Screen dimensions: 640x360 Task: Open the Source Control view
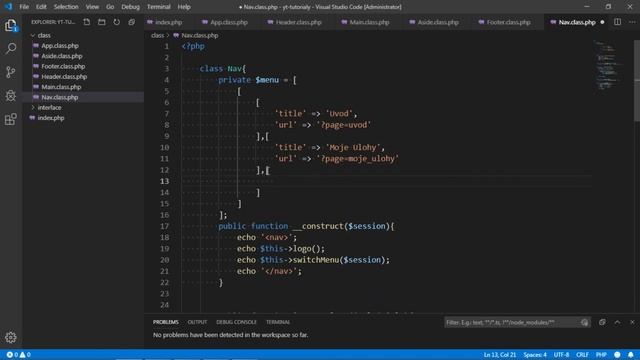click(11, 72)
